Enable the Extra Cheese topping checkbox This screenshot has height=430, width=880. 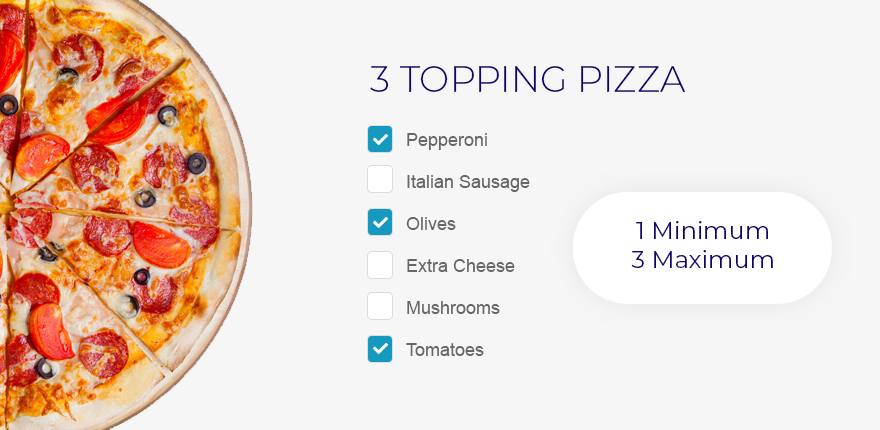pyautogui.click(x=380, y=265)
